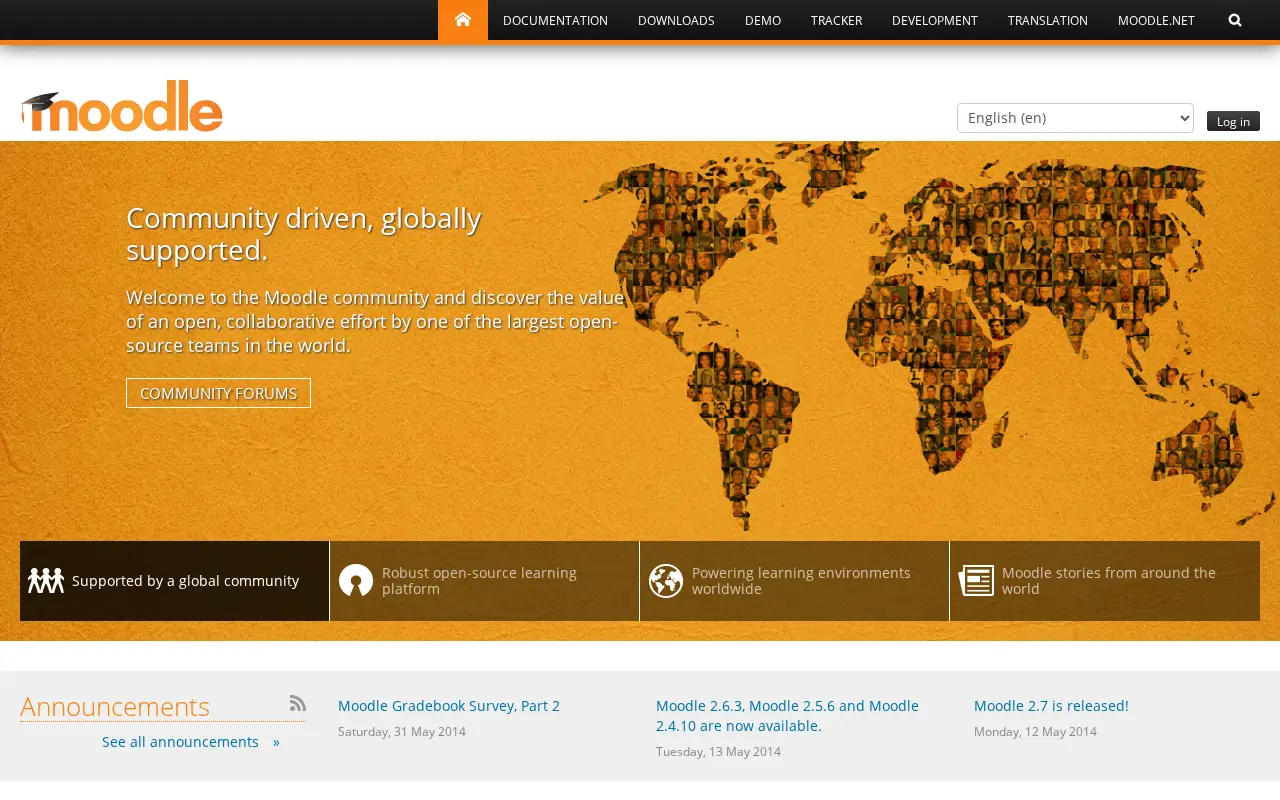
Task: Click the global community people icon
Action: (46, 581)
